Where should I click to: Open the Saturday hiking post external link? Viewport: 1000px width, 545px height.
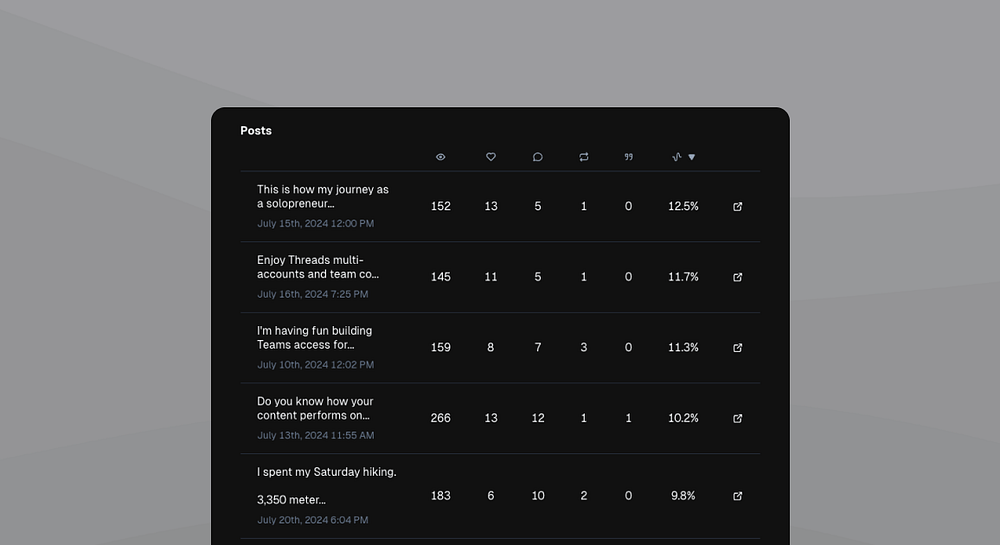tap(738, 496)
